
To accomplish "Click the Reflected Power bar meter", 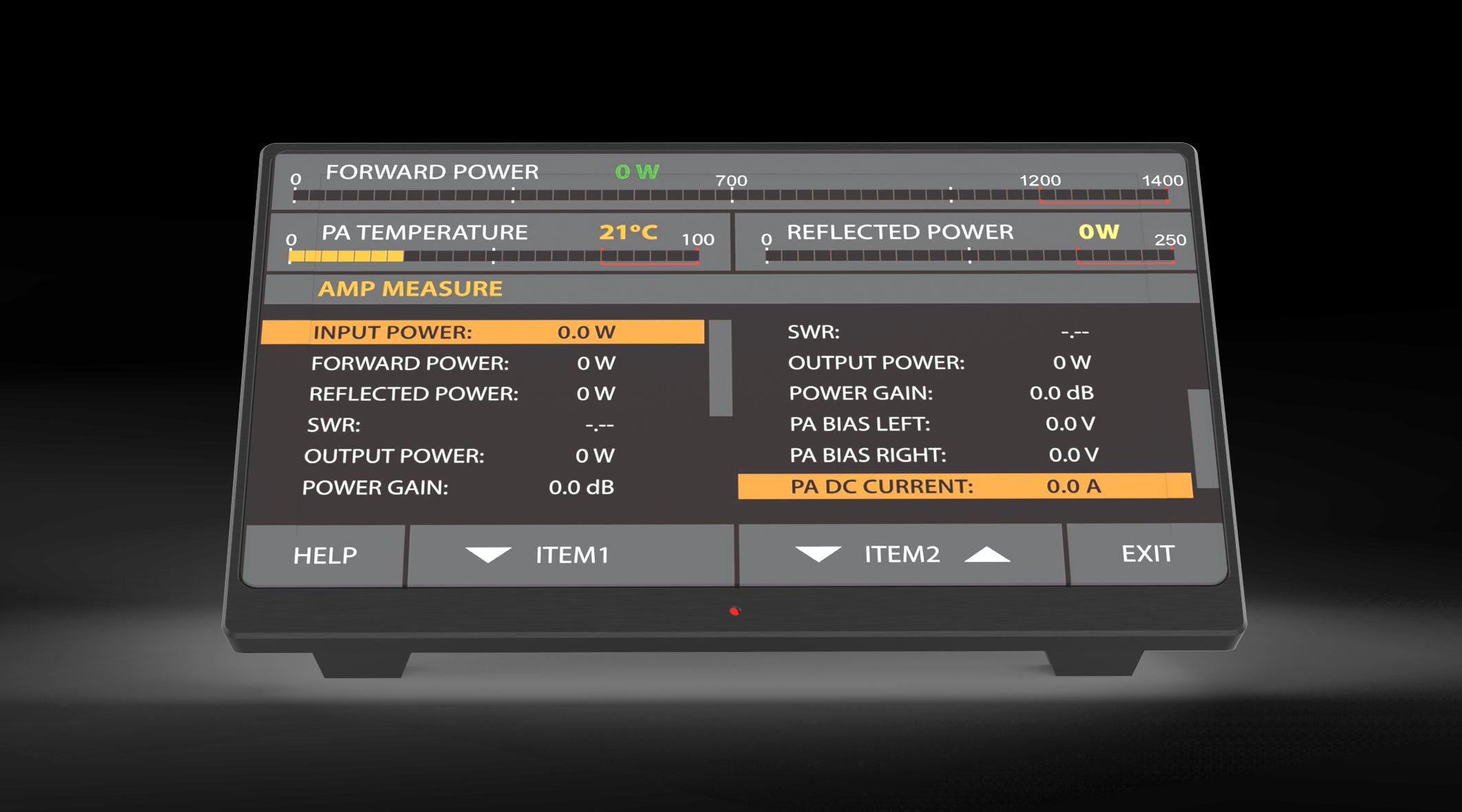I will 970,256.
